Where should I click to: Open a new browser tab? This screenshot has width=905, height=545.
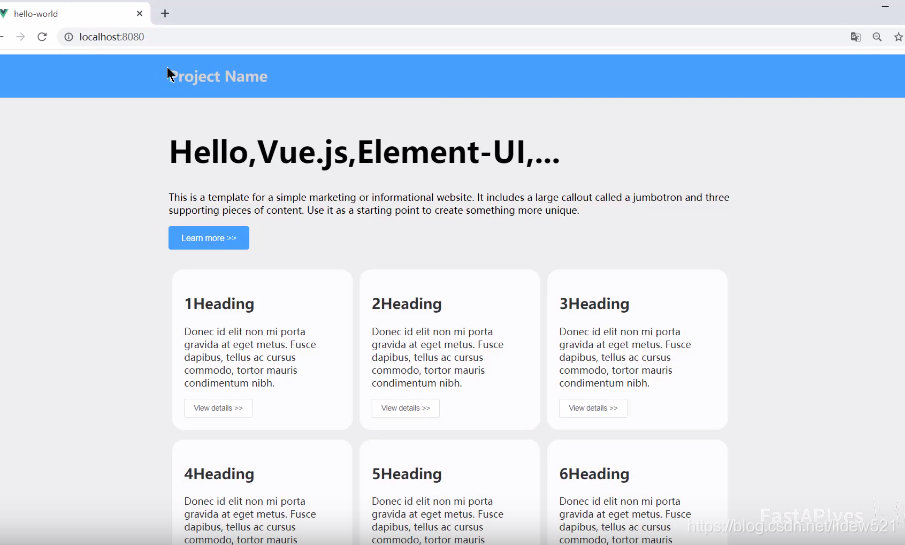(165, 13)
